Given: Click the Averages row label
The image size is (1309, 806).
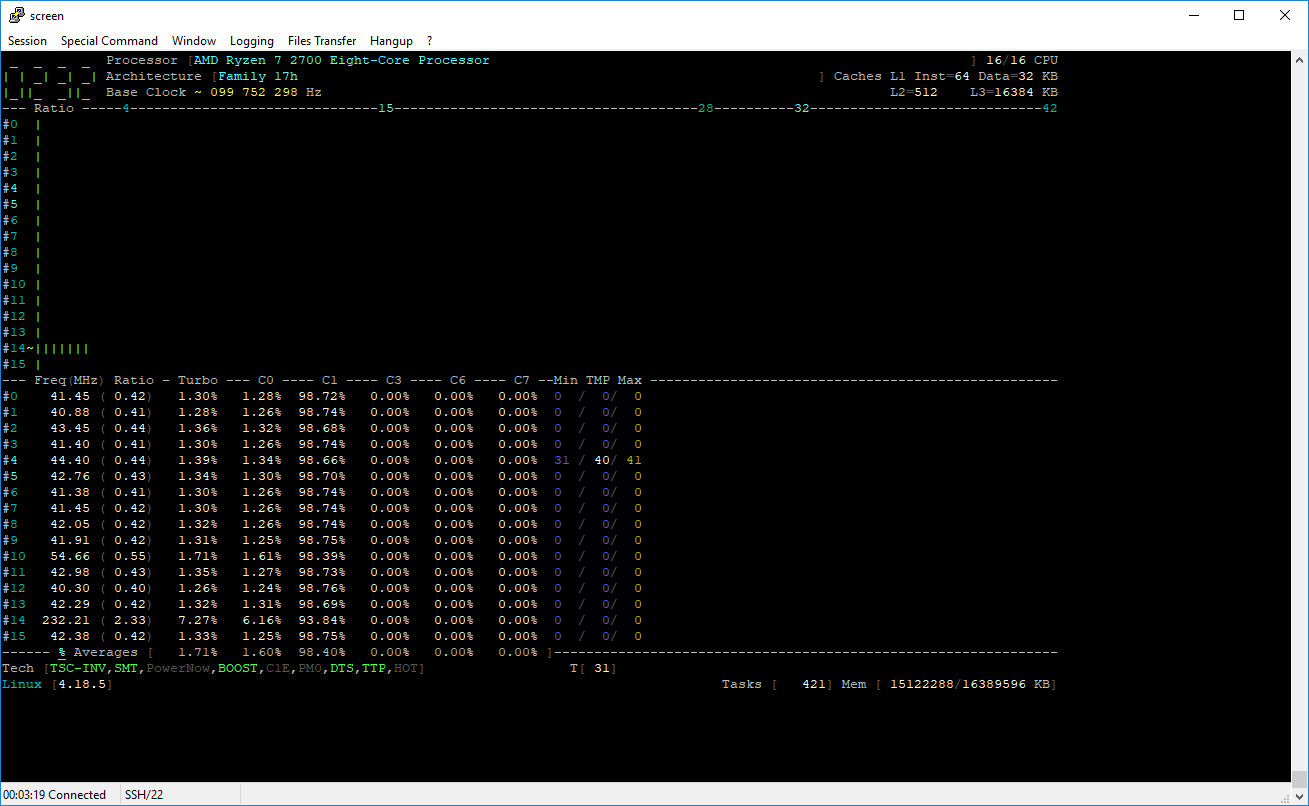Looking at the screenshot, I should point(106,652).
